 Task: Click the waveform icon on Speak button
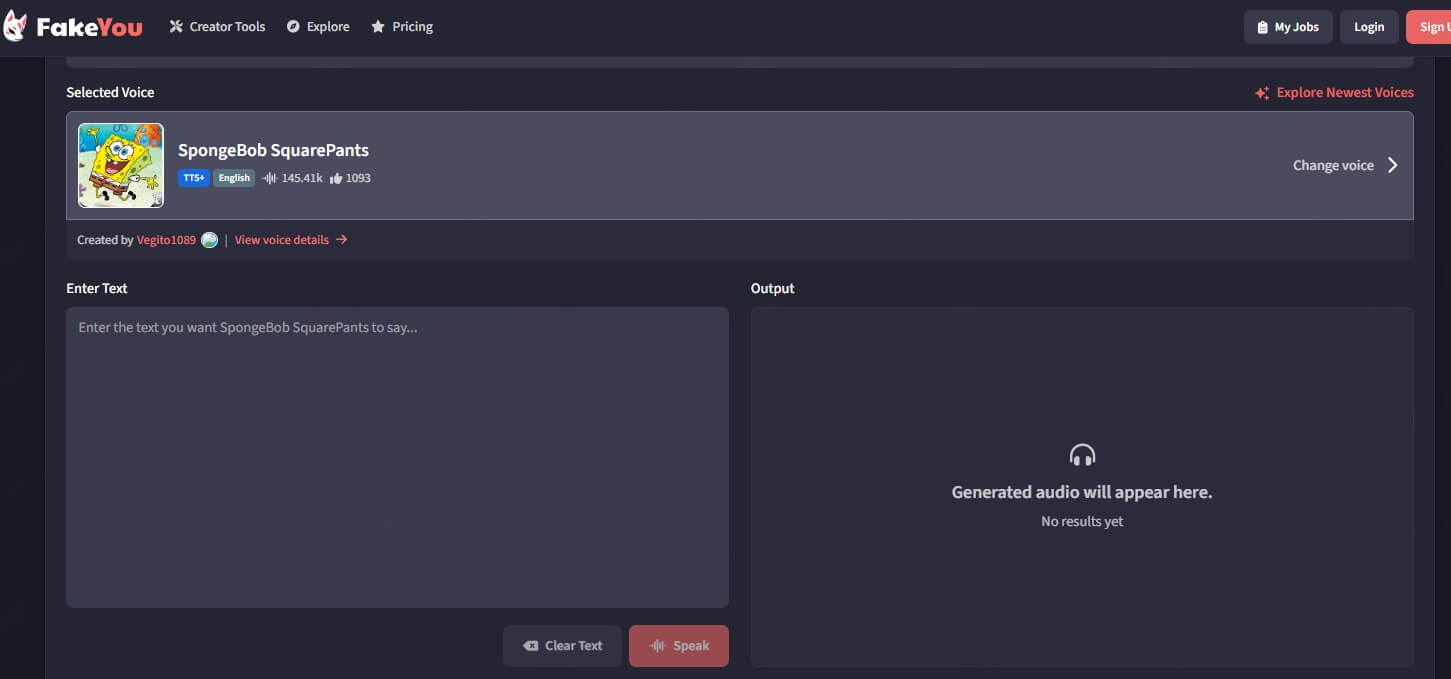(x=658, y=646)
